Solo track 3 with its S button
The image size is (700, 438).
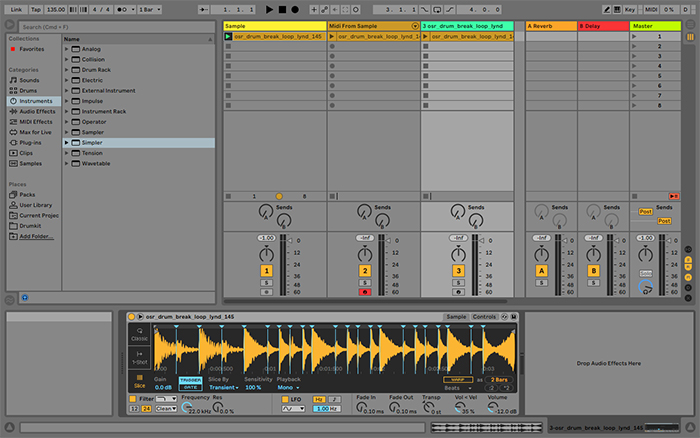point(458,283)
